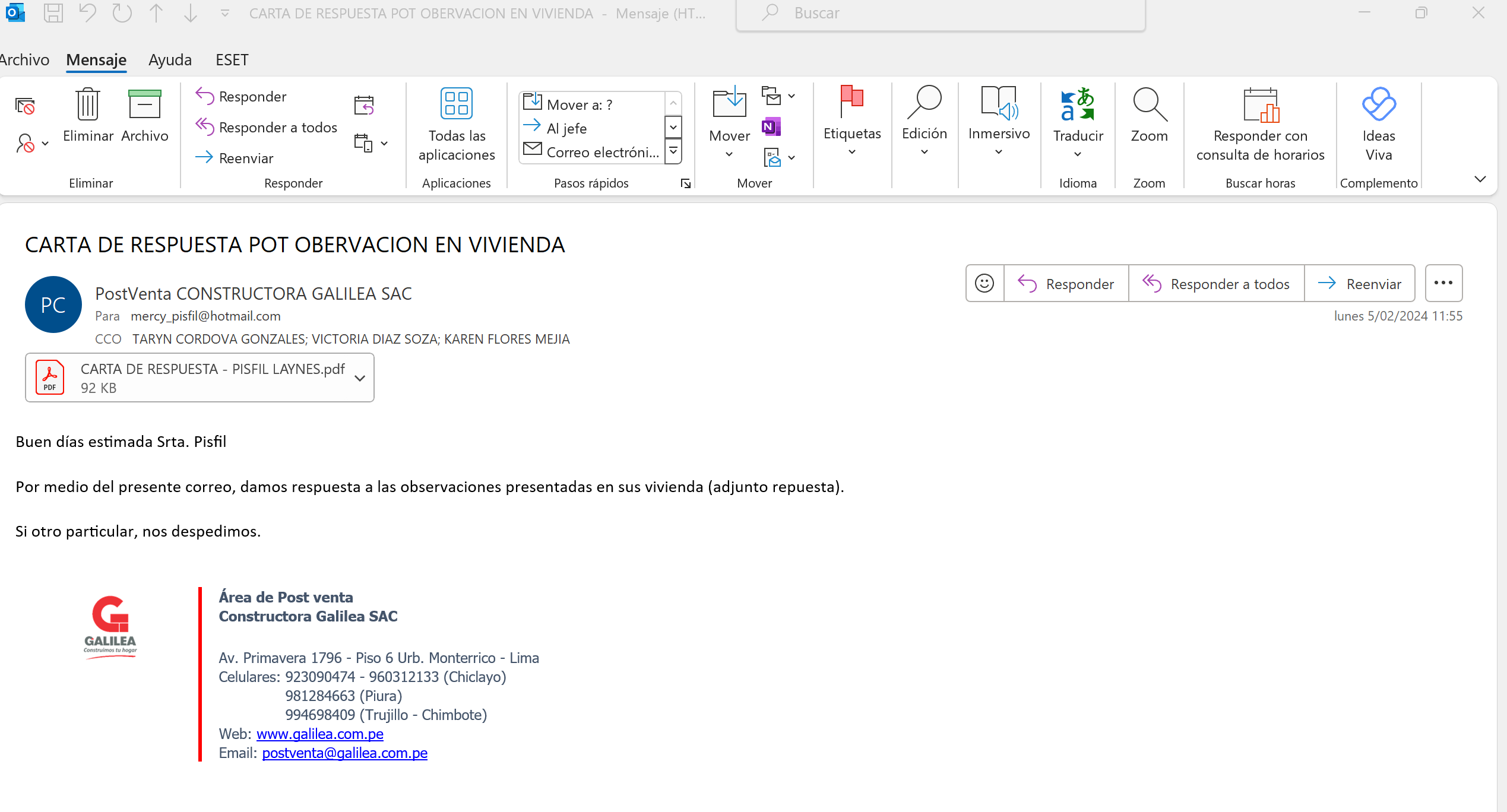
Task: Open Todas las aplicaciones
Action: [457, 125]
